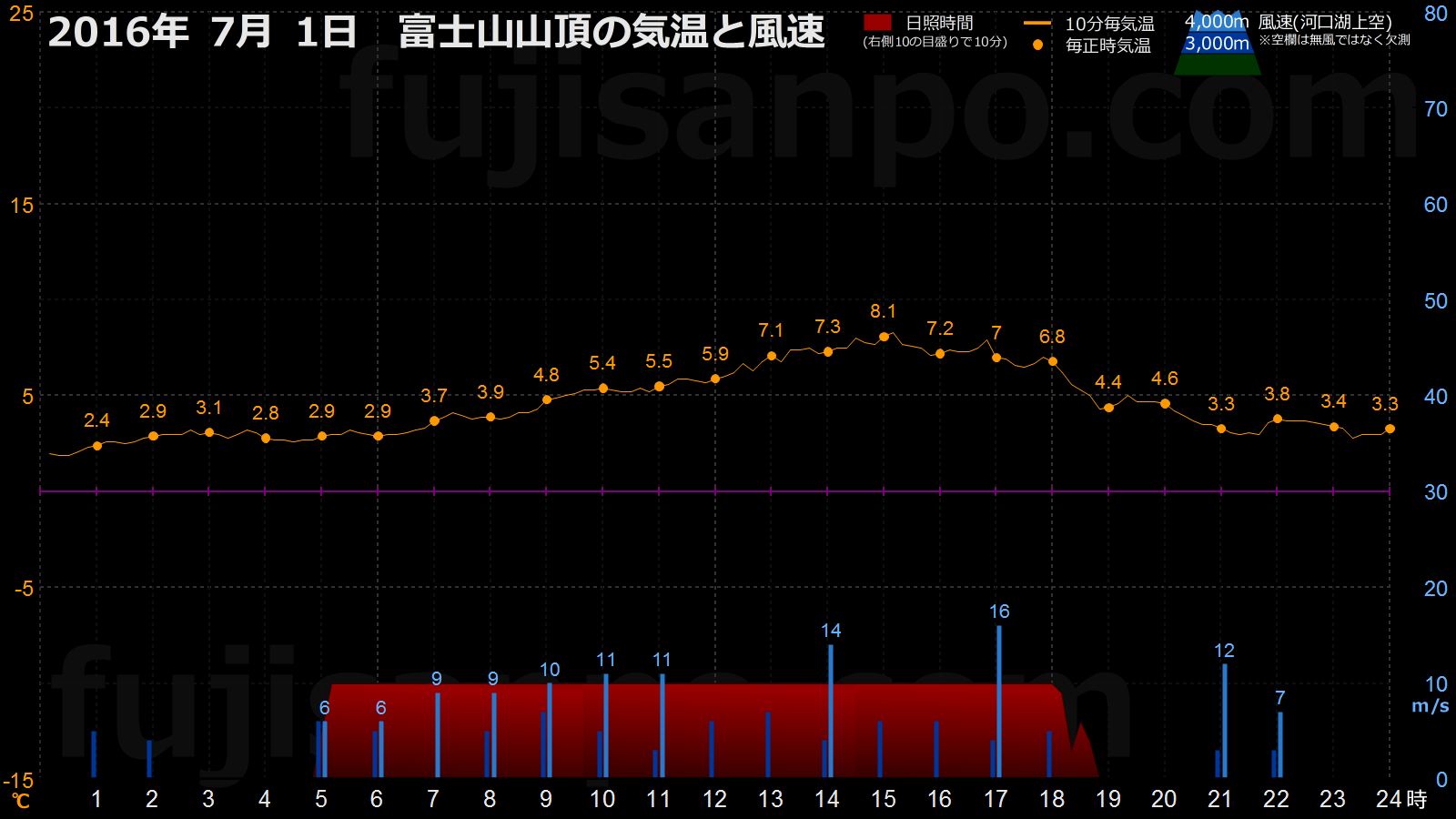The width and height of the screenshot is (1456, 819).
Task: Click the 4.8 temperature label
Action: (546, 375)
